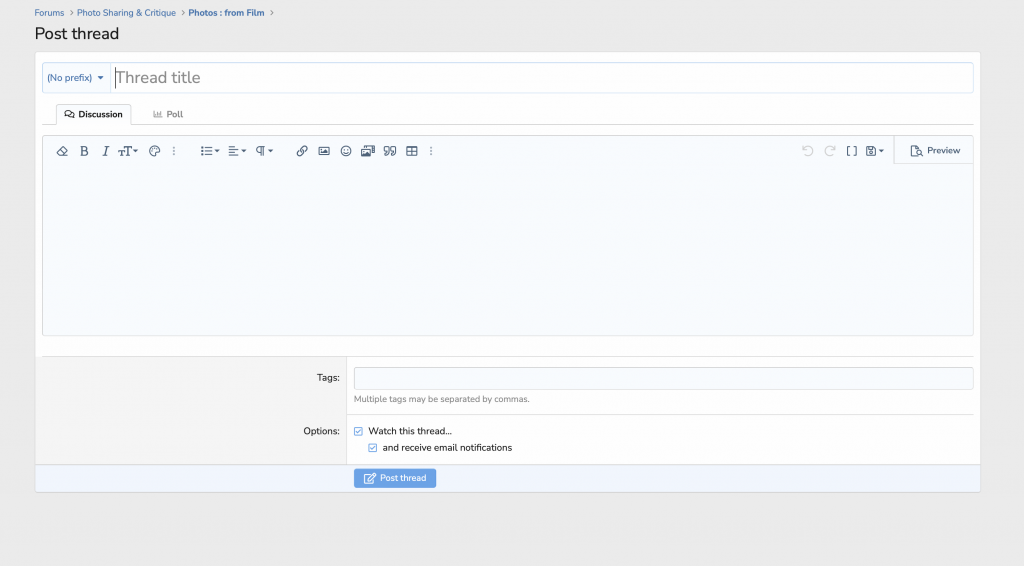Screen dimensions: 1024x566
Task: Uncheck Watch this thread option
Action: click(x=359, y=432)
